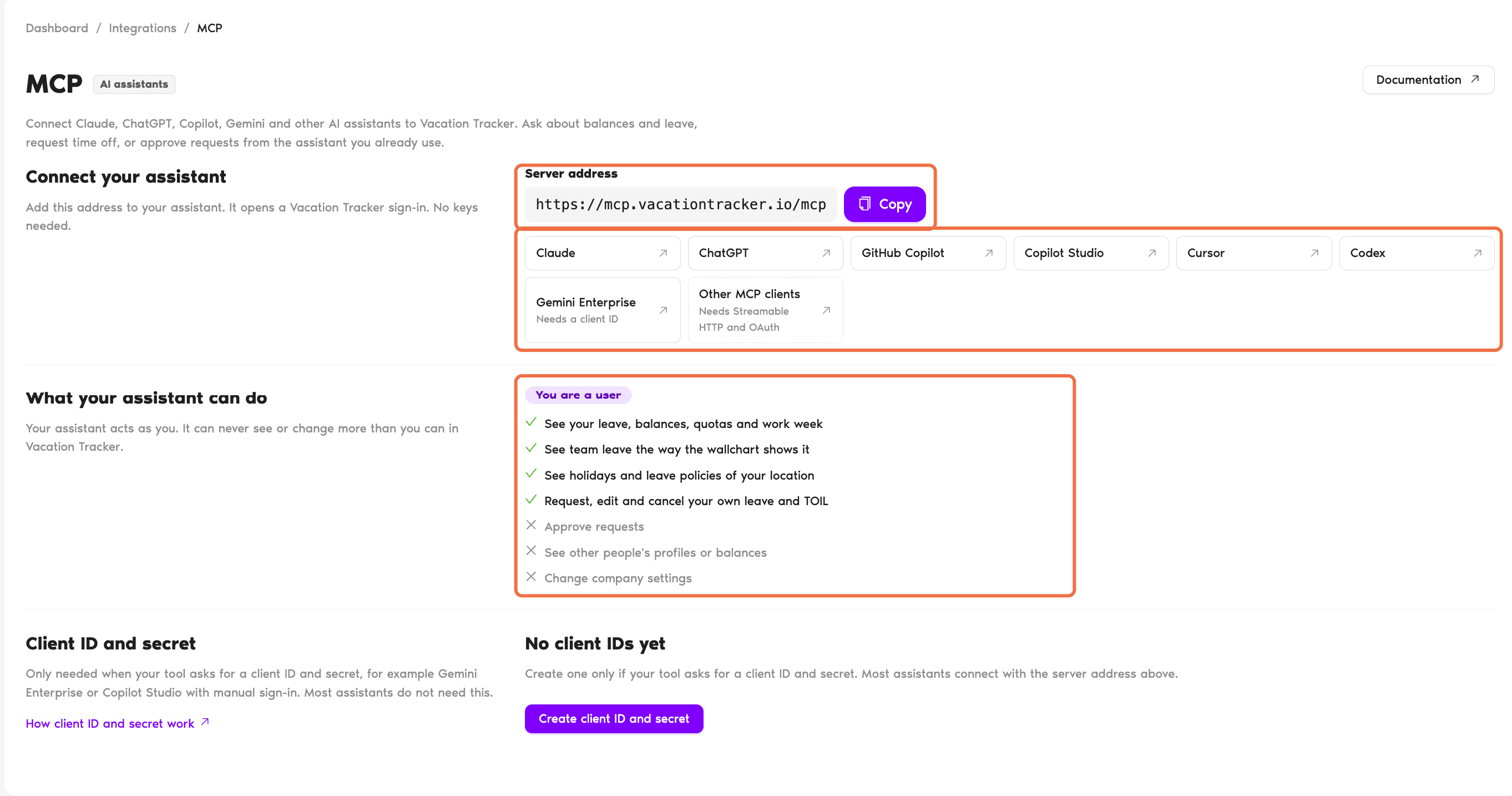Click the external arrow icon on Claude card
Viewport: 1512px width, 796px height.
663,253
